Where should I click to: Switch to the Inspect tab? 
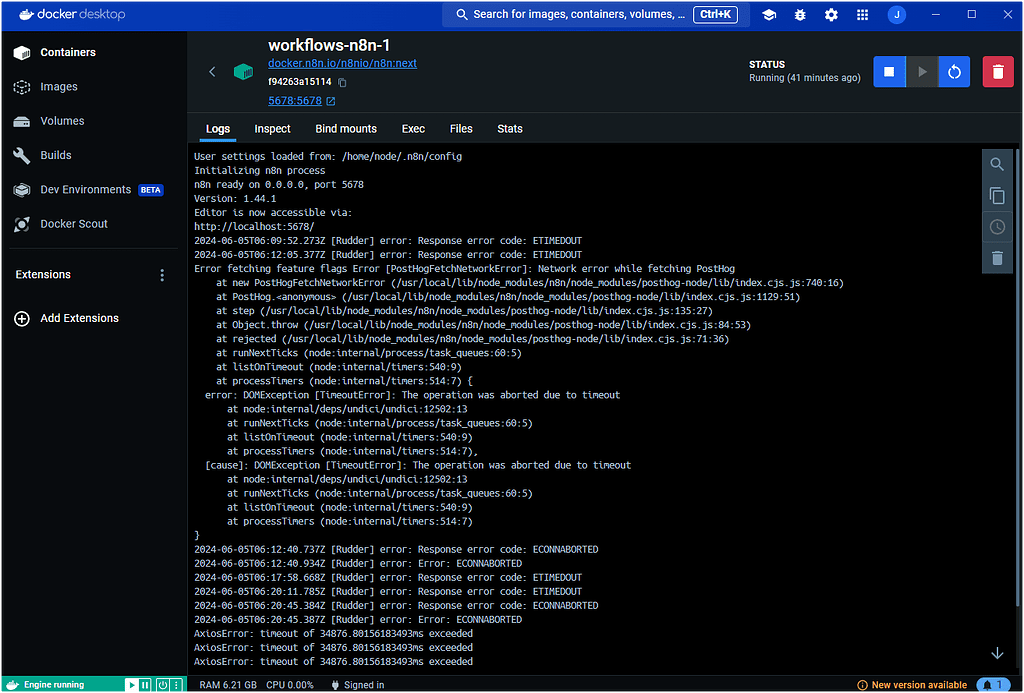coord(272,129)
